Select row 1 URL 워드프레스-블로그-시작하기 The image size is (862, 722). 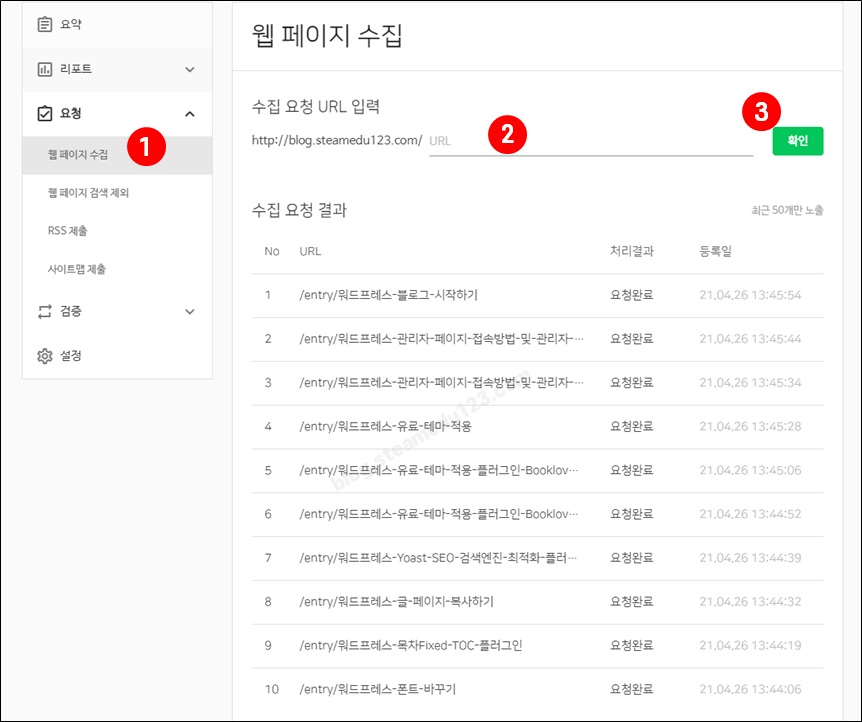[x=388, y=295]
